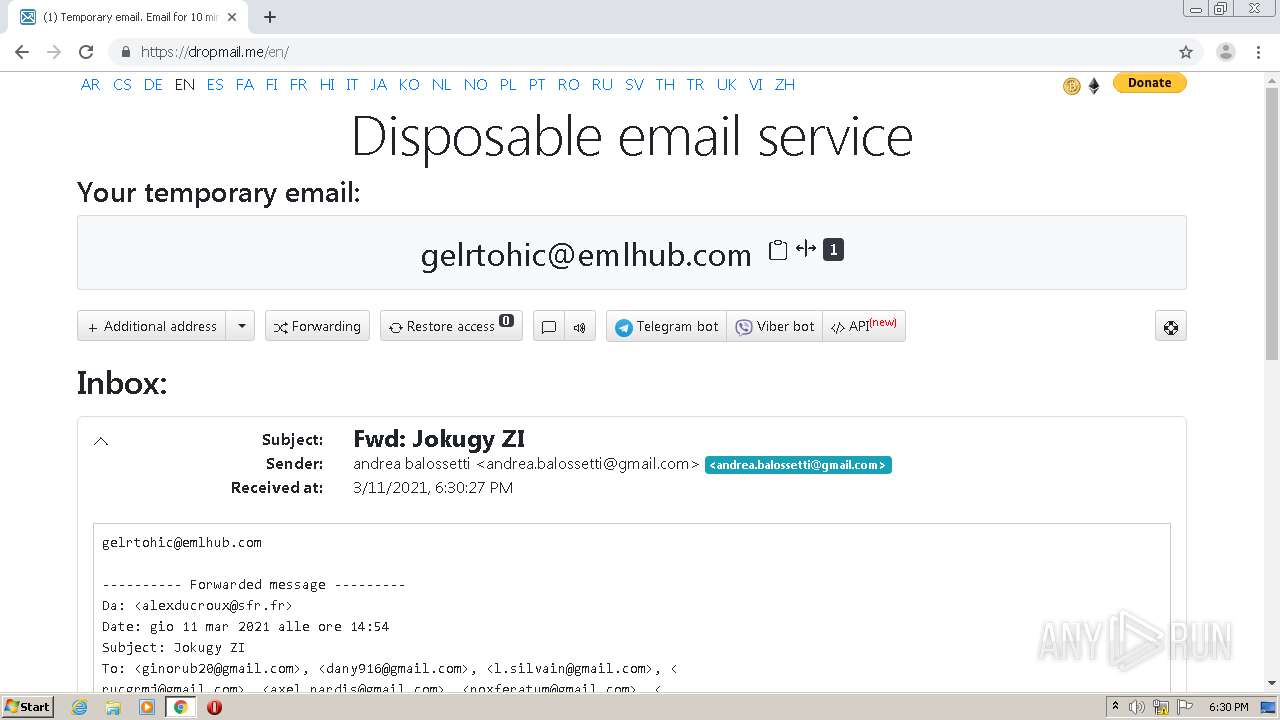This screenshot has height=720, width=1280.
Task: Bookmark this page with star icon
Action: tap(1186, 52)
